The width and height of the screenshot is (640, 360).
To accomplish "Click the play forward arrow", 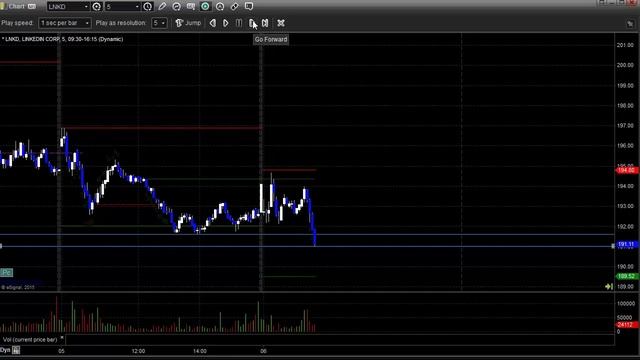I will tap(226, 23).
